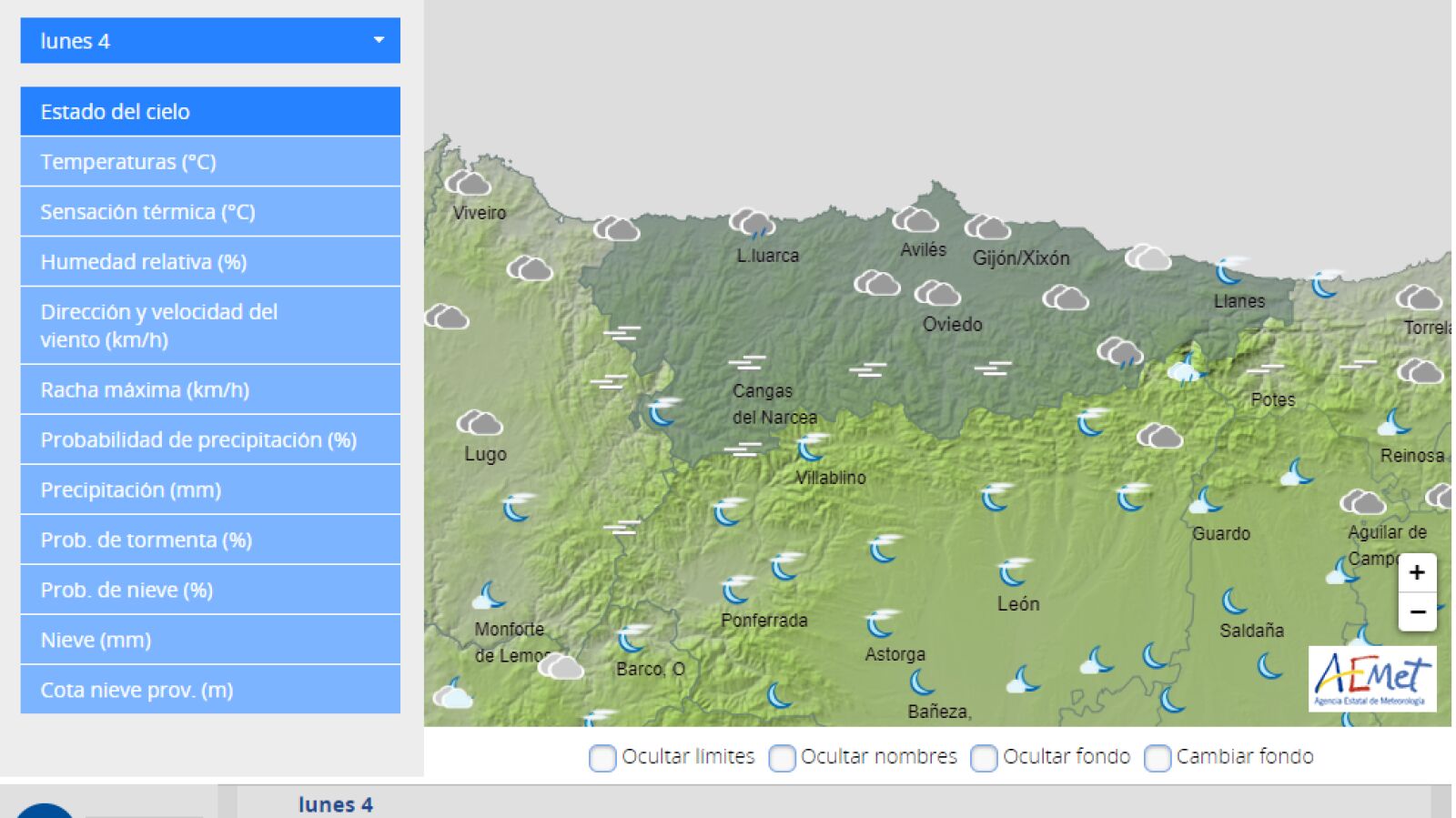Select Temperaturas (°C) from the menu
This screenshot has width=1456, height=818.
[210, 162]
